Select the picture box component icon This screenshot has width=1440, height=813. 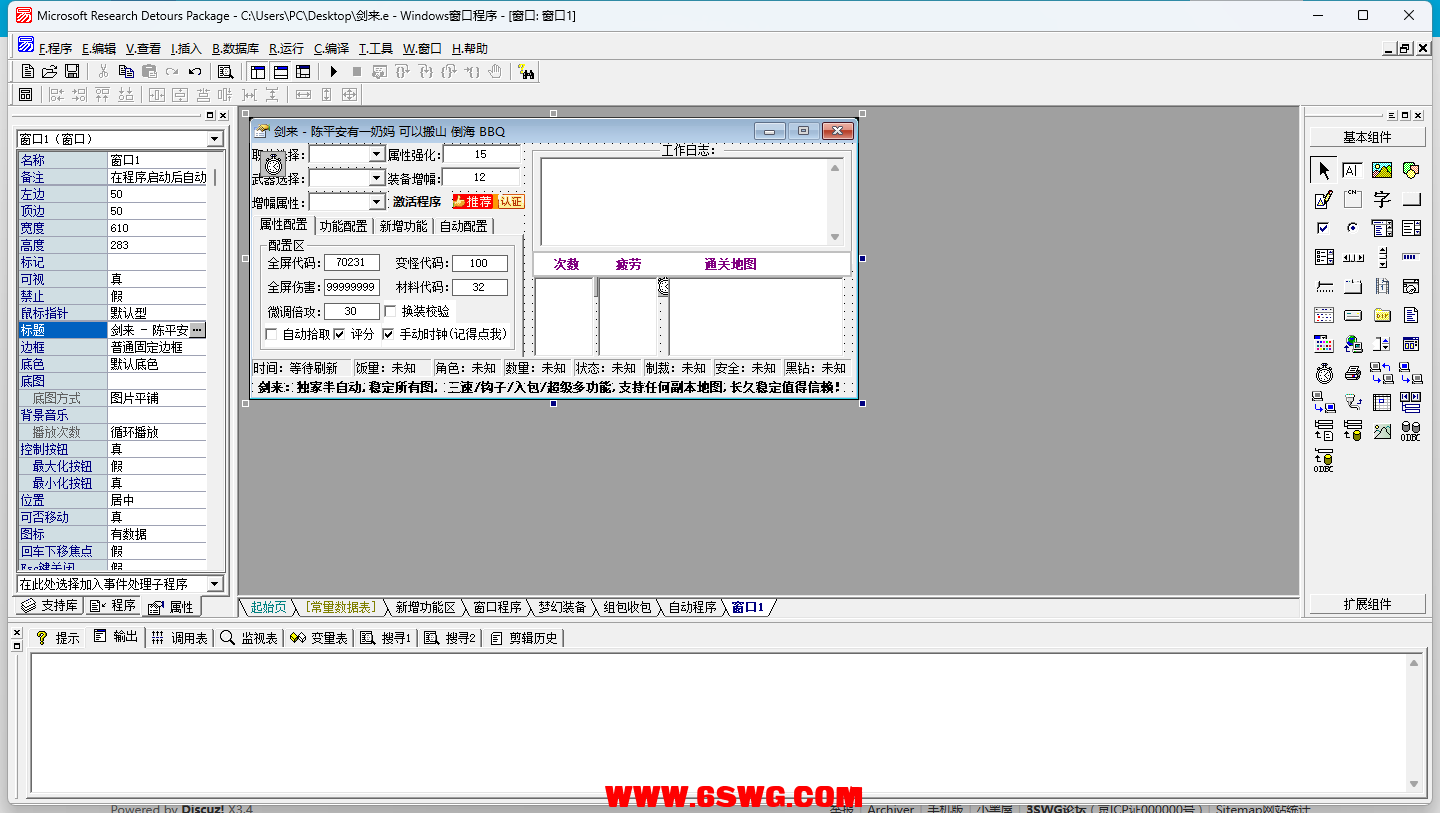[1382, 170]
